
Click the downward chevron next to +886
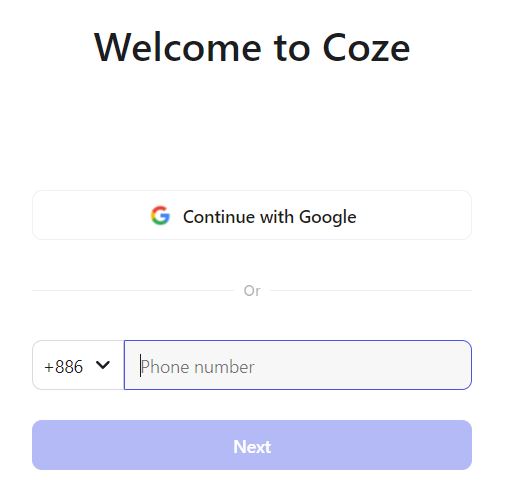click(x=102, y=365)
